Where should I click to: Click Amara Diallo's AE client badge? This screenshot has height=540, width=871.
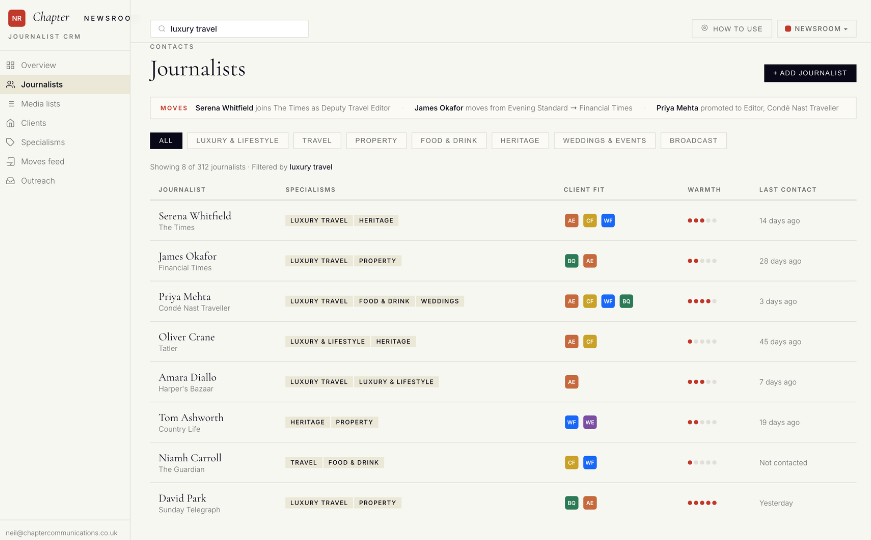coord(572,382)
